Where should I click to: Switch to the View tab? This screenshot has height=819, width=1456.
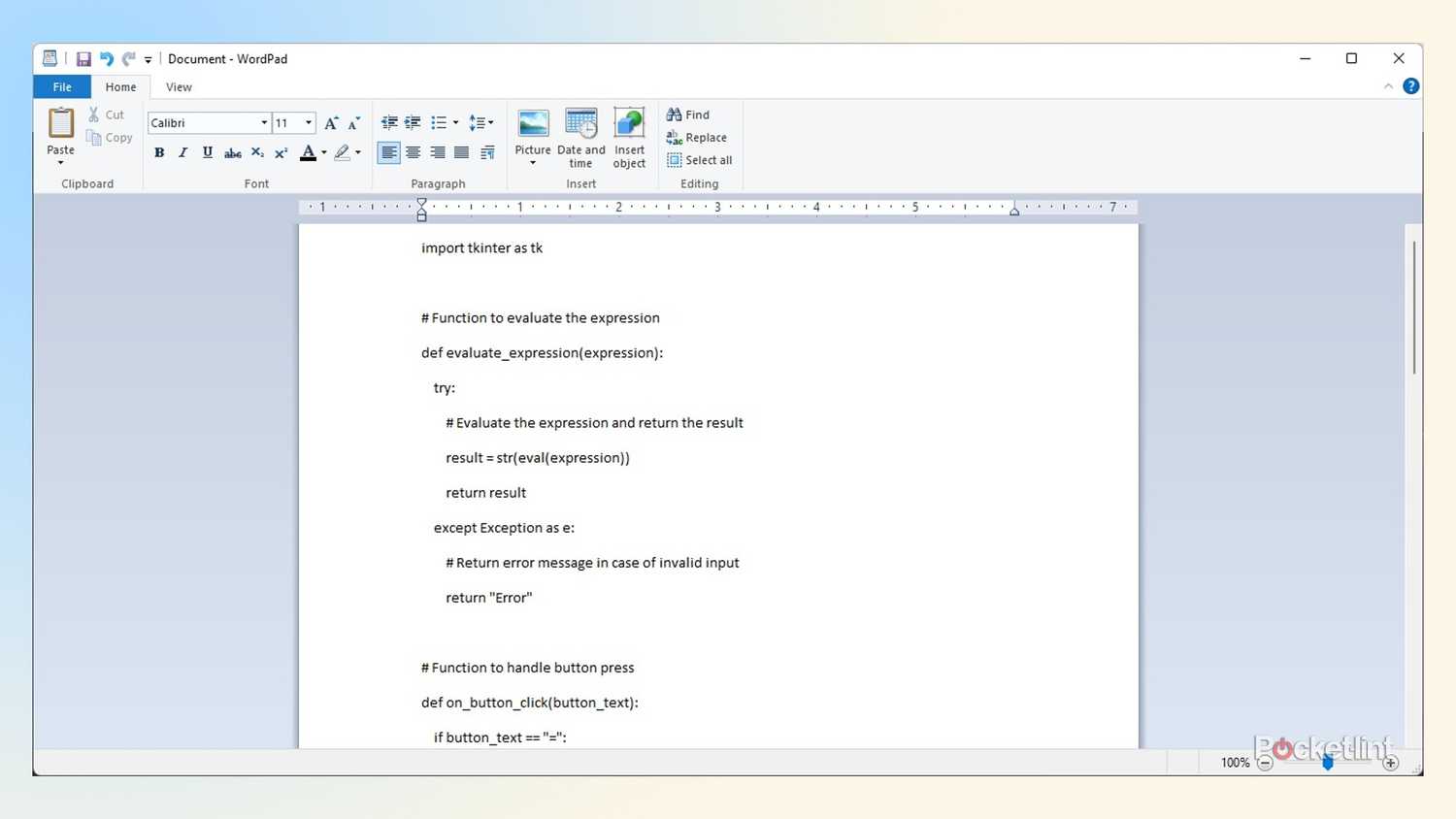click(x=179, y=87)
